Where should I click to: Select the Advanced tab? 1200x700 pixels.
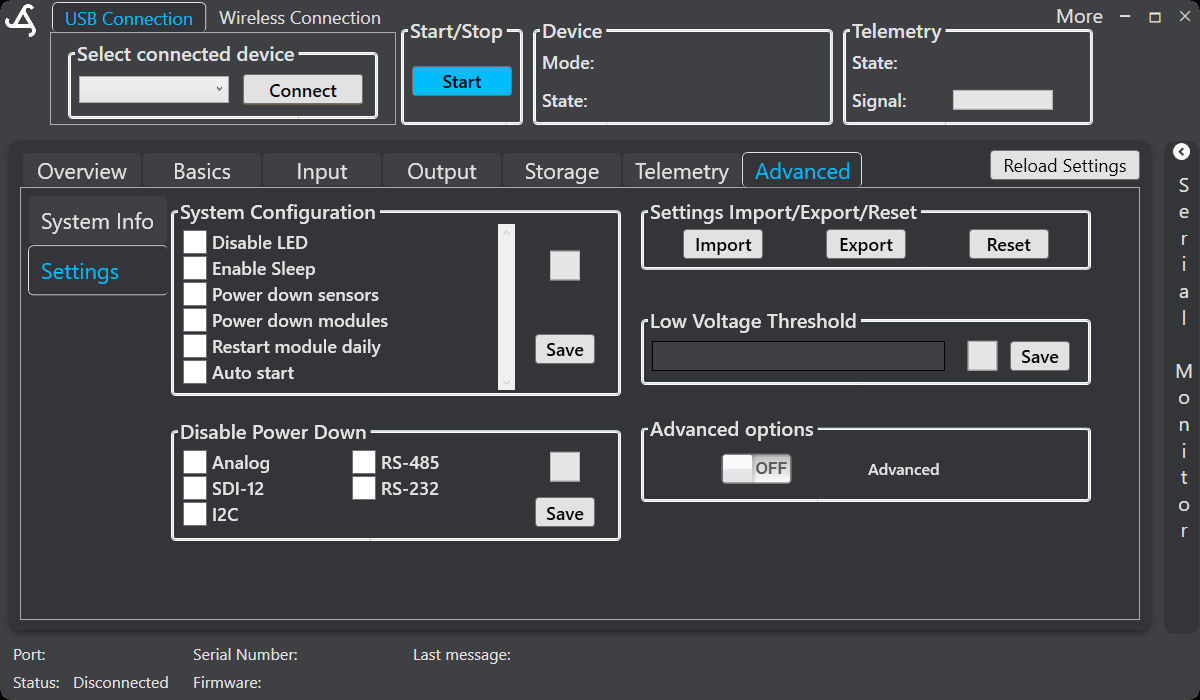(x=802, y=171)
